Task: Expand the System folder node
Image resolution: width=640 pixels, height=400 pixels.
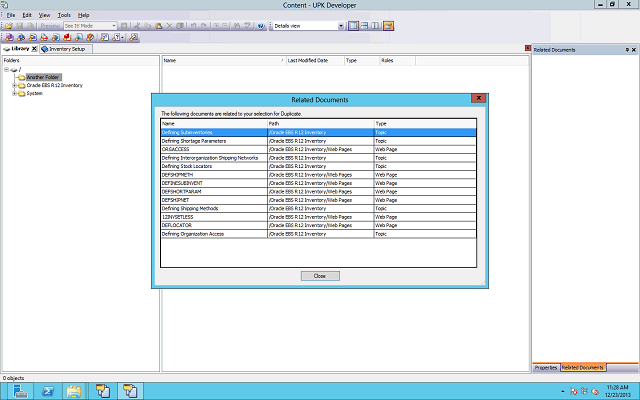Action: coord(14,93)
